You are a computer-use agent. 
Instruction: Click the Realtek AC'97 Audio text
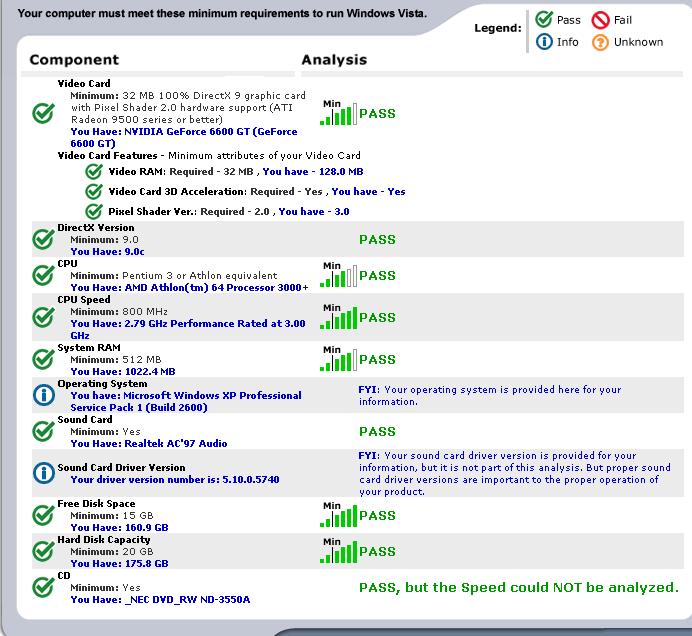coord(148,443)
